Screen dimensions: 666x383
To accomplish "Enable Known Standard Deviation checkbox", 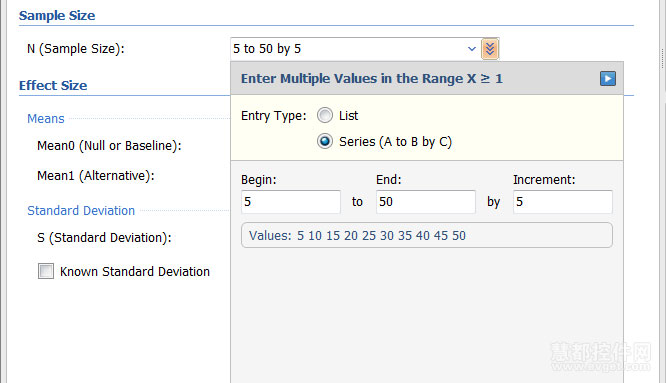I will click(x=46, y=271).
